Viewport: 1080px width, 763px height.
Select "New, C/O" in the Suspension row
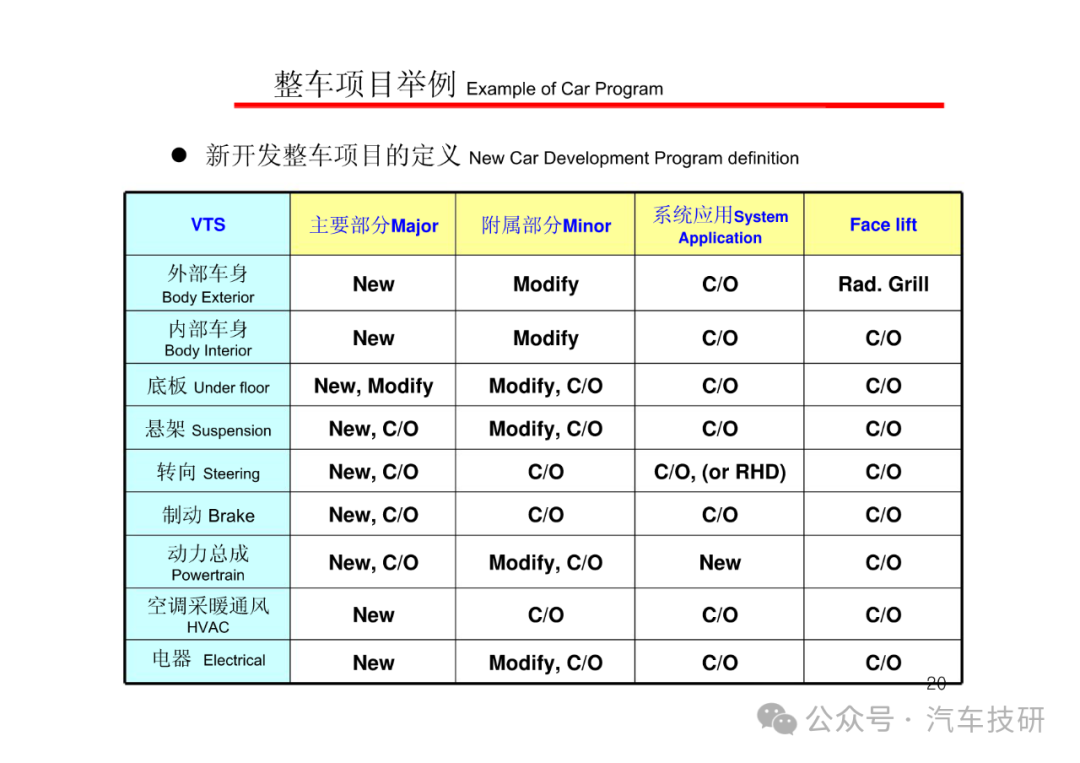pyautogui.click(x=374, y=429)
